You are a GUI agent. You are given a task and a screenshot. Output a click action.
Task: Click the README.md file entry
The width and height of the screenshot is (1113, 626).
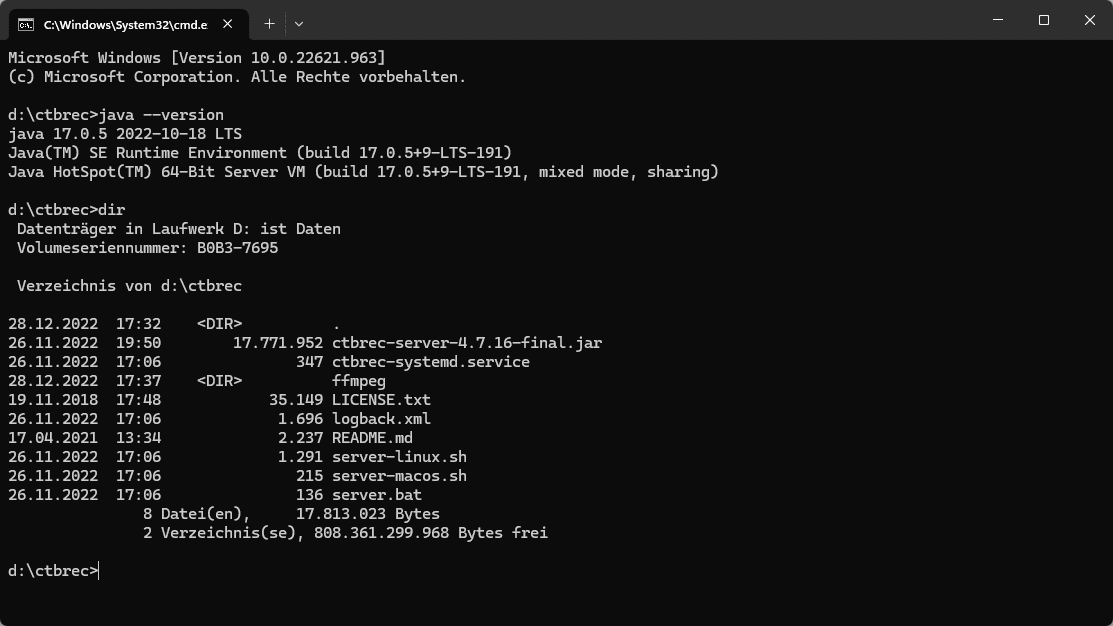[372, 438]
